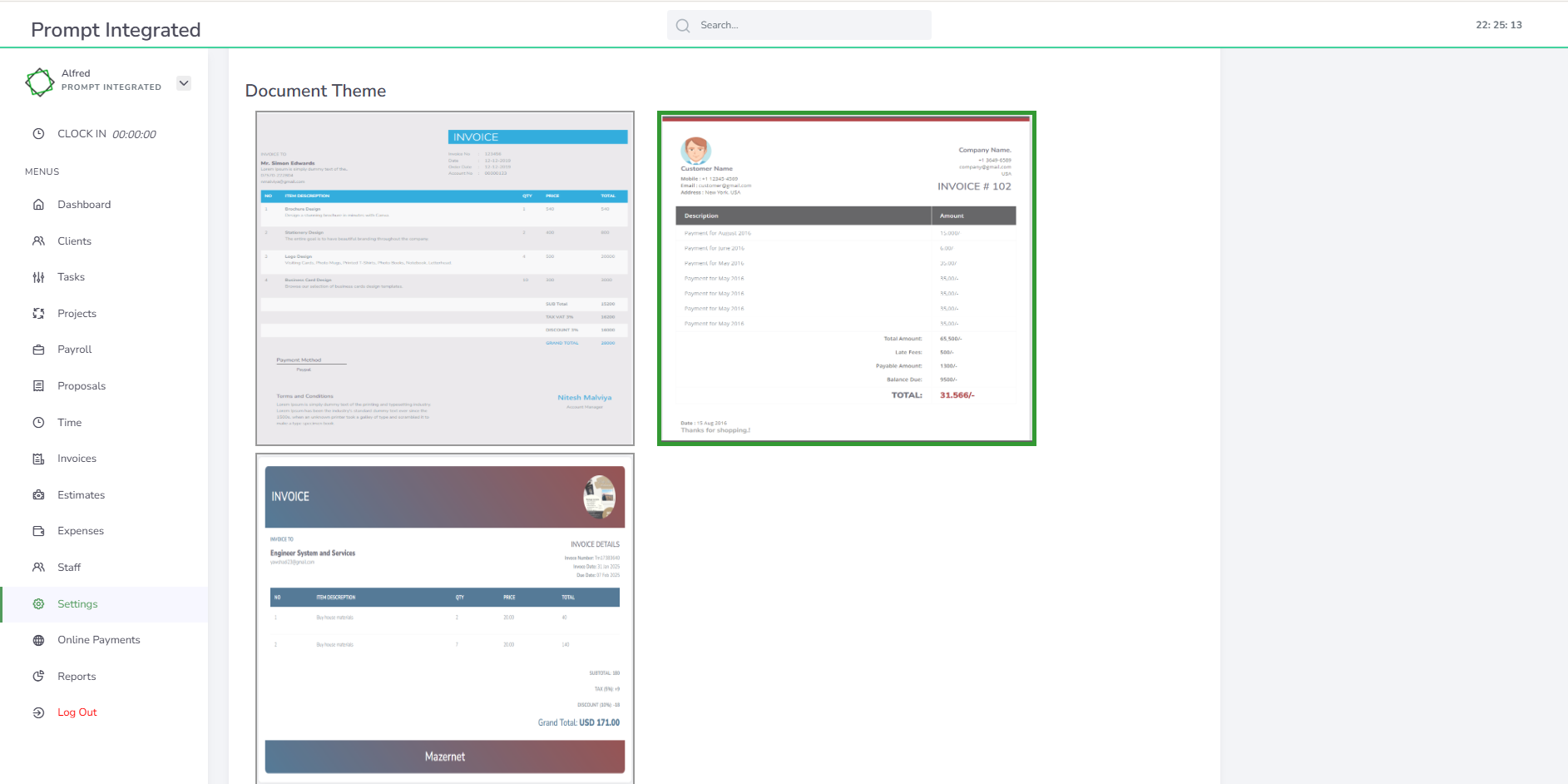
Task: Click the Payroll briefcase icon
Action: coord(38,350)
